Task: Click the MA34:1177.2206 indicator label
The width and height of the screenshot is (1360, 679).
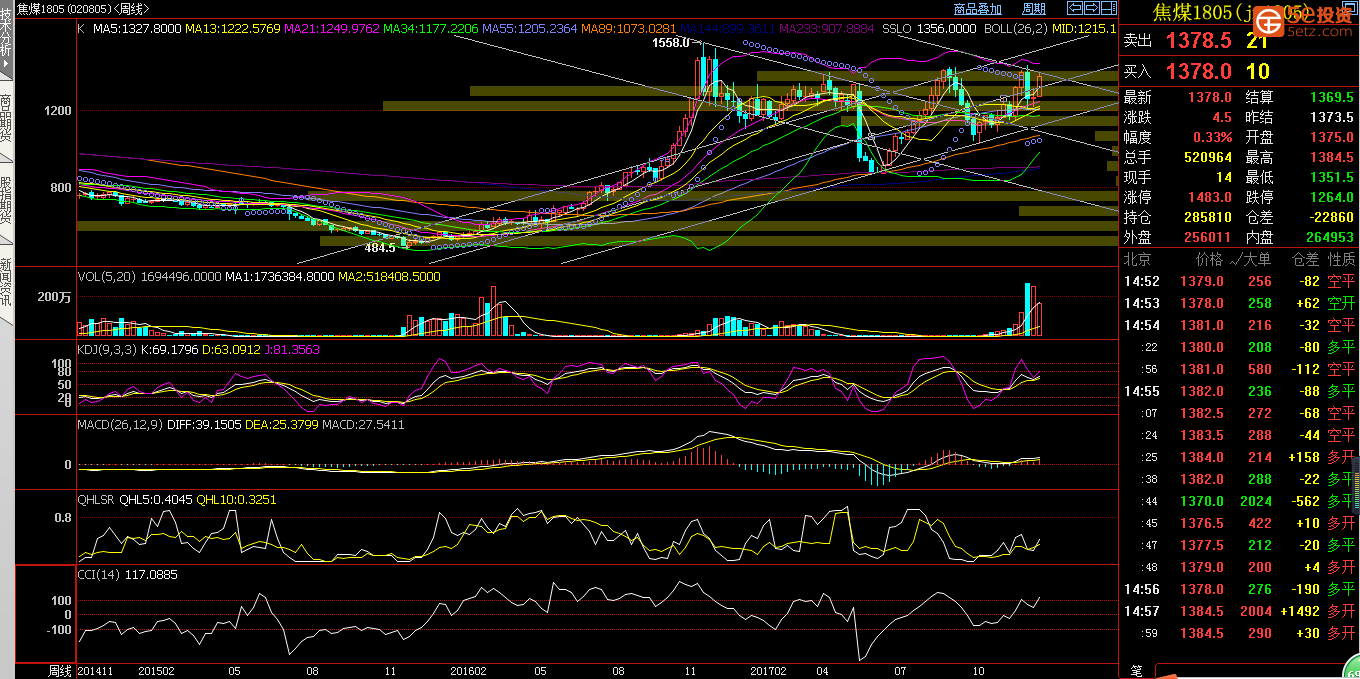Action: [430, 29]
